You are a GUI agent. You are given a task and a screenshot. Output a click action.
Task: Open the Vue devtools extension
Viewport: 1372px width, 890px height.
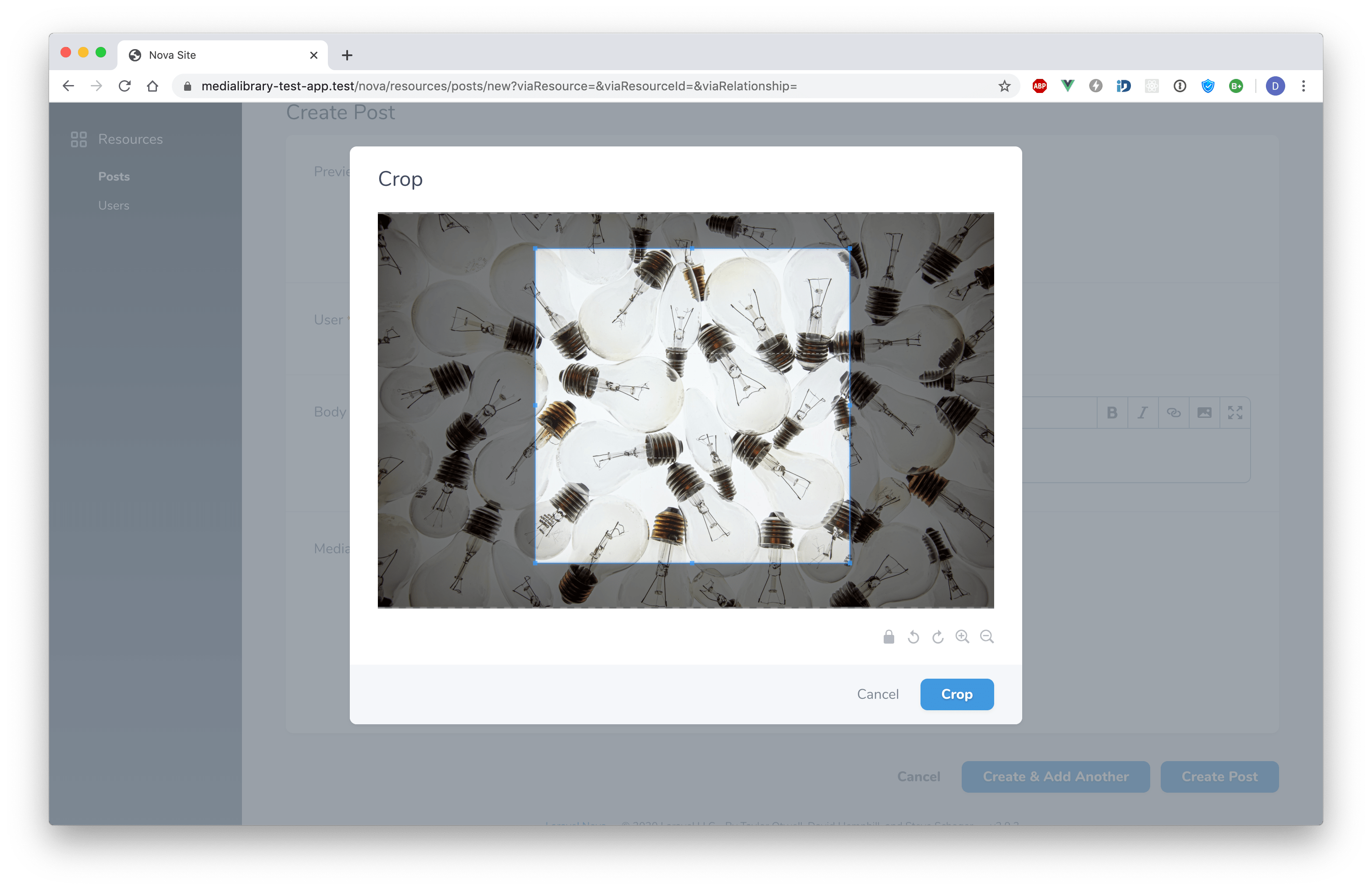tap(1068, 86)
